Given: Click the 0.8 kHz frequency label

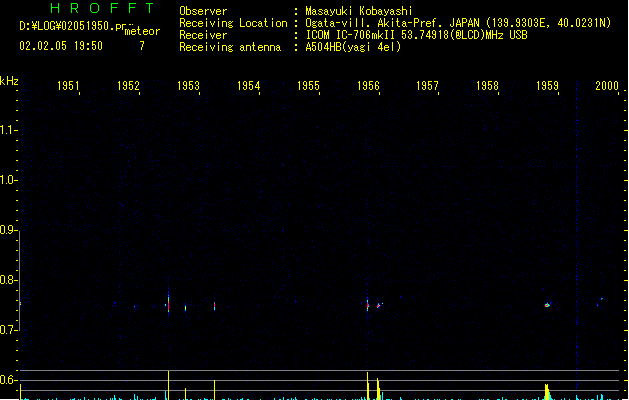Looking at the screenshot, I should tap(7, 280).
